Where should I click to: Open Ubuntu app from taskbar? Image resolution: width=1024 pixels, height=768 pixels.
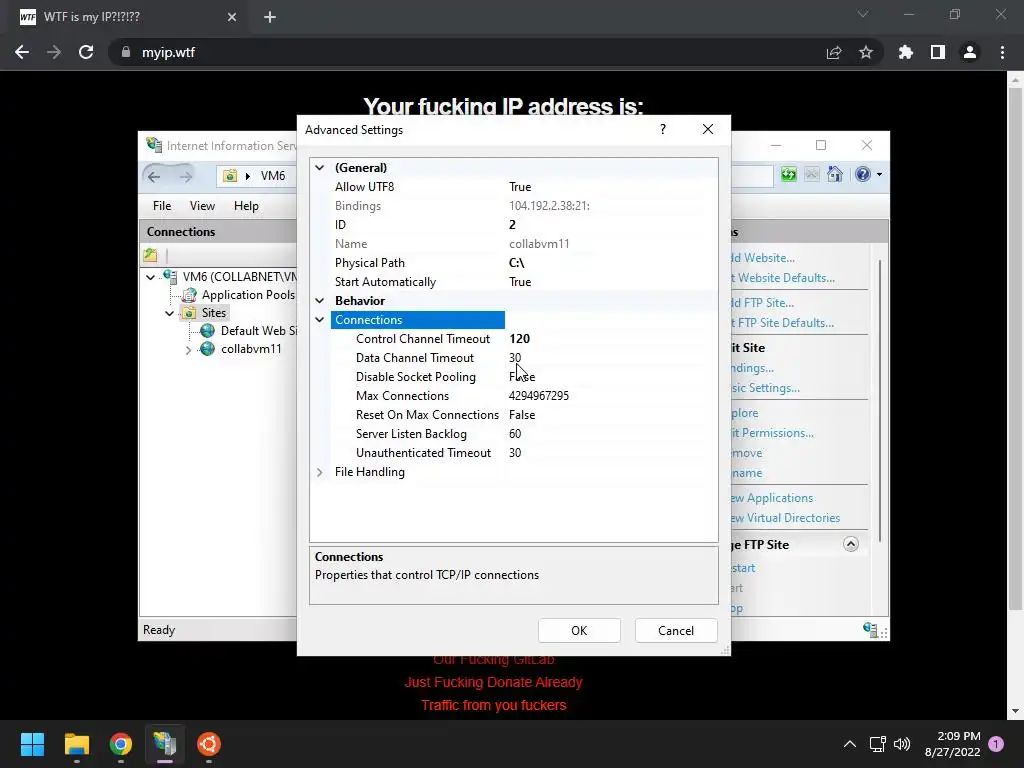pyautogui.click(x=209, y=744)
